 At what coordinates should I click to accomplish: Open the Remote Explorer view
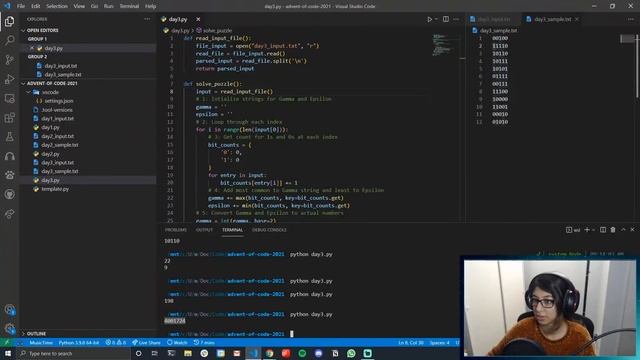(9, 98)
